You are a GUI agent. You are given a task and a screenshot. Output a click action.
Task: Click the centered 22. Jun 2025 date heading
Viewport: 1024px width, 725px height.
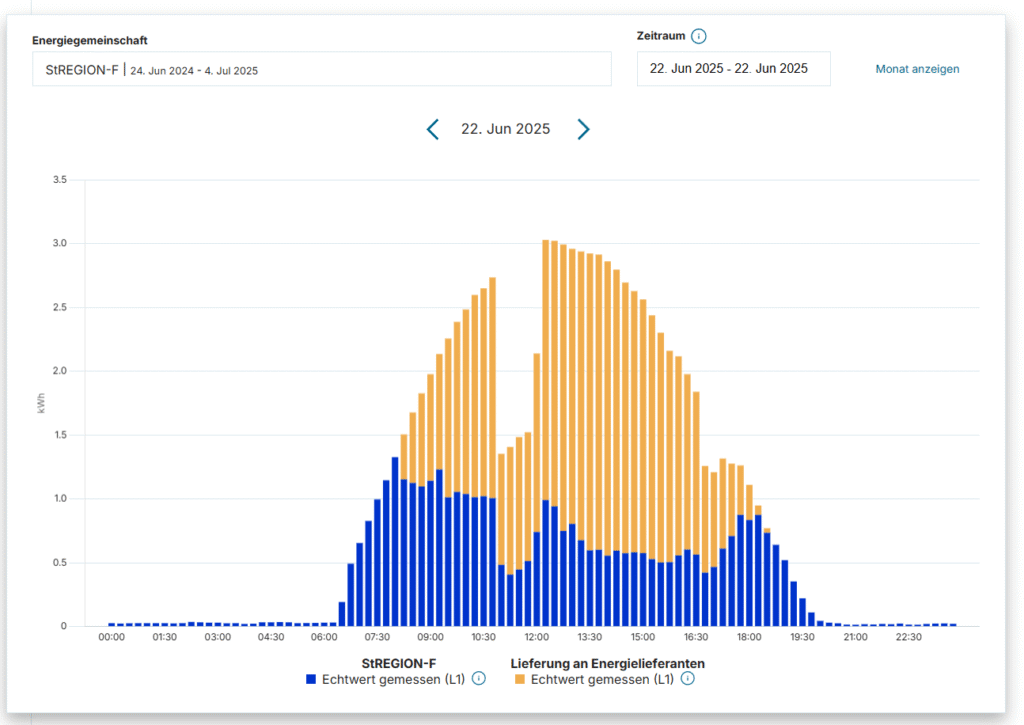pyautogui.click(x=505, y=129)
